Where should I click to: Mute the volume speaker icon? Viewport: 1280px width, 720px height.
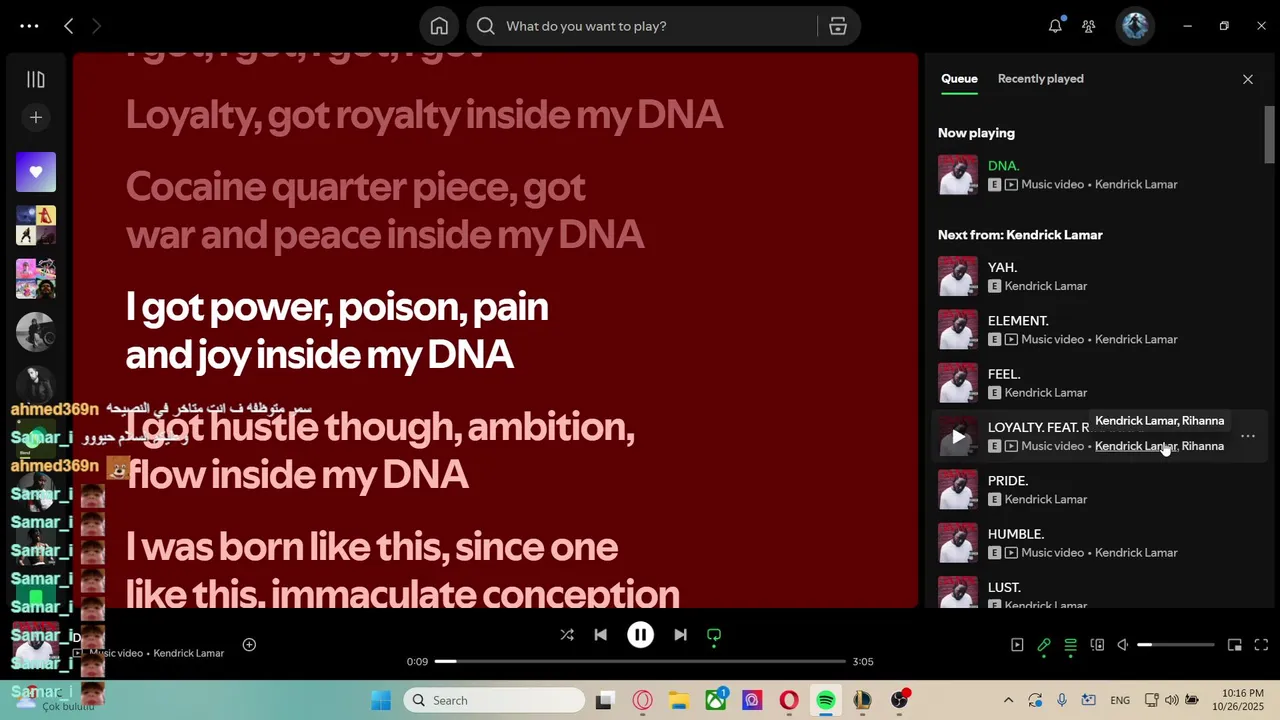(1123, 645)
